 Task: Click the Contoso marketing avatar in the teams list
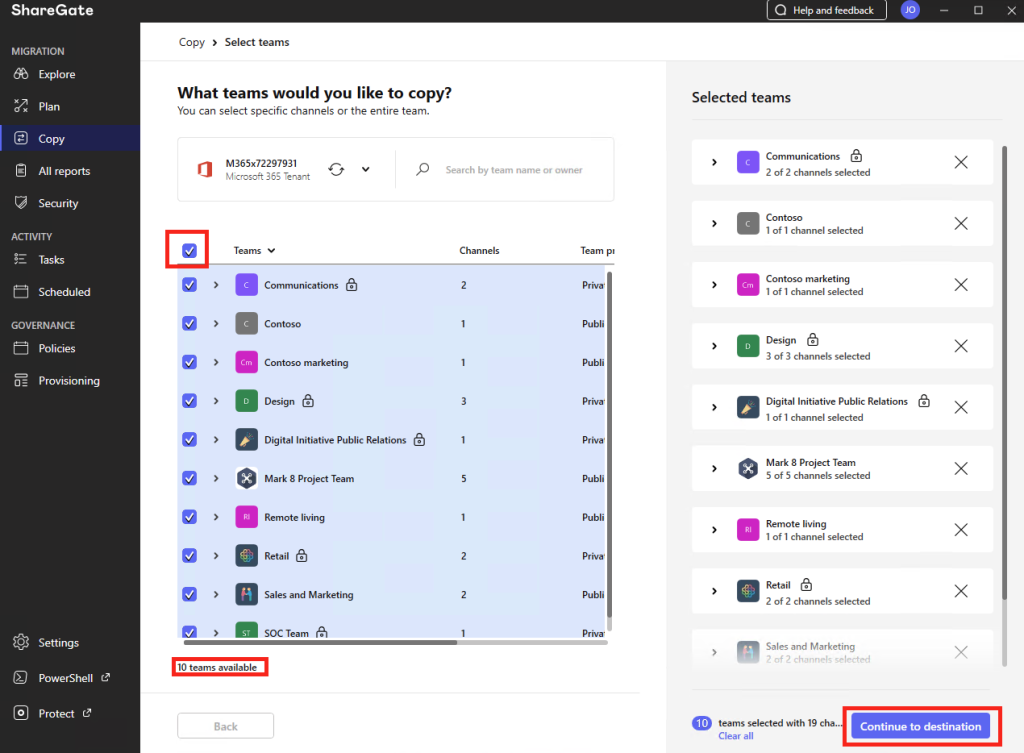click(246, 362)
